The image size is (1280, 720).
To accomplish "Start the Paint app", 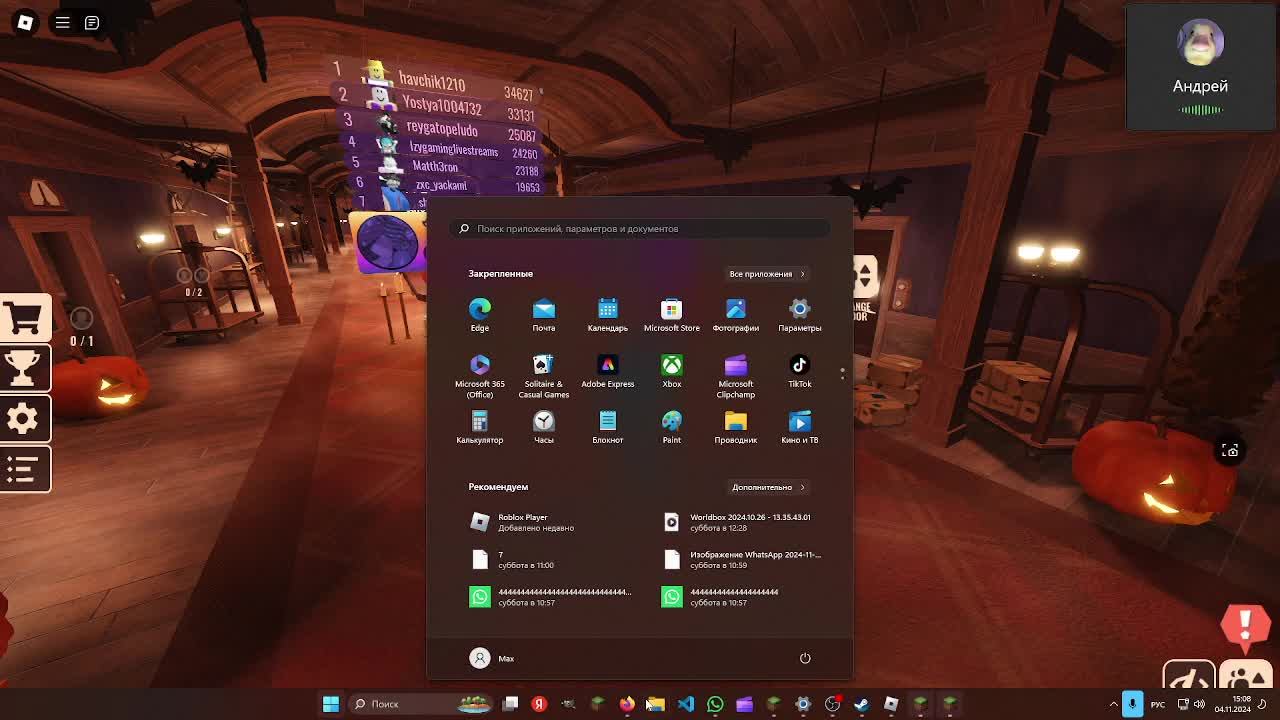I will 672,426.
